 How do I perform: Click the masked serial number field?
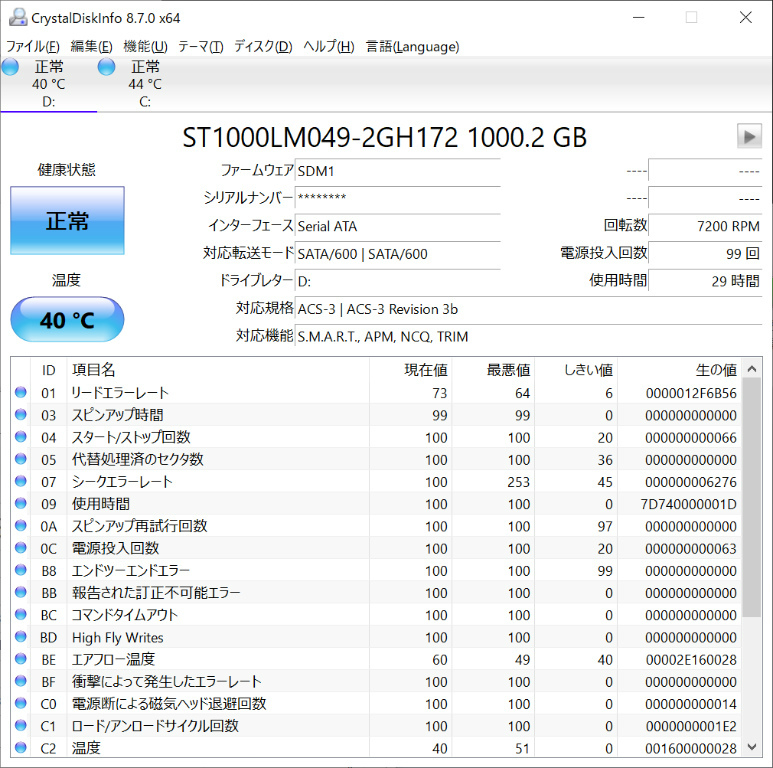397,198
